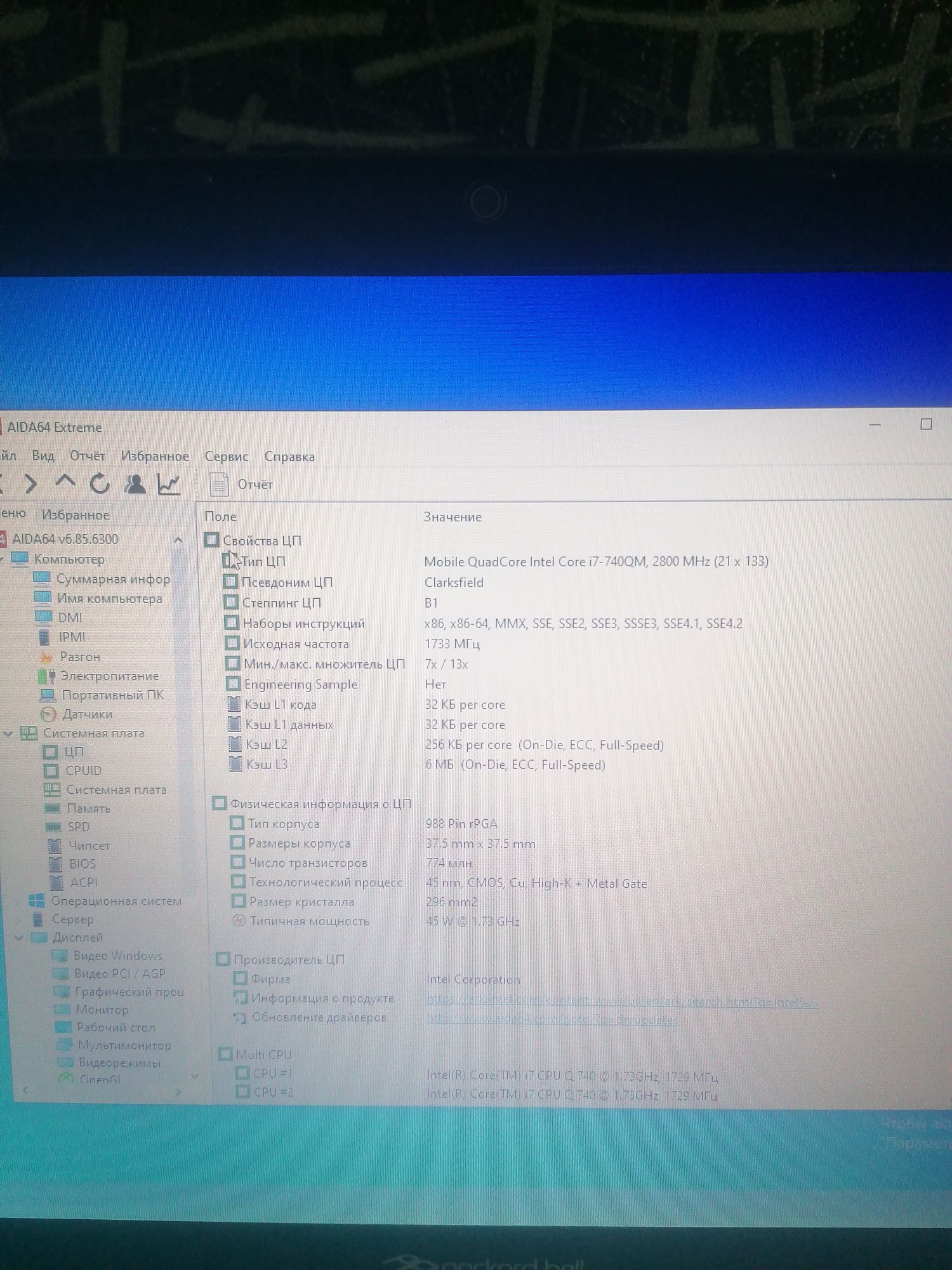
Task: Open the graph chart toolbar icon
Action: tap(169, 485)
